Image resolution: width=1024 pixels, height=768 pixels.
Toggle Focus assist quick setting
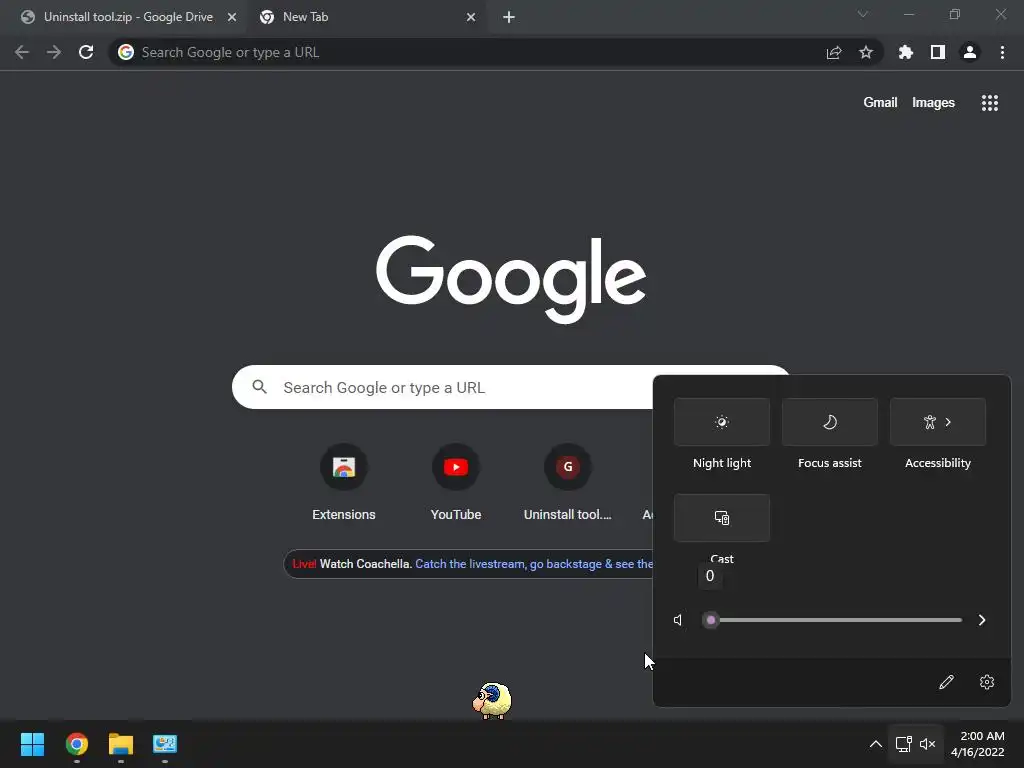point(829,422)
